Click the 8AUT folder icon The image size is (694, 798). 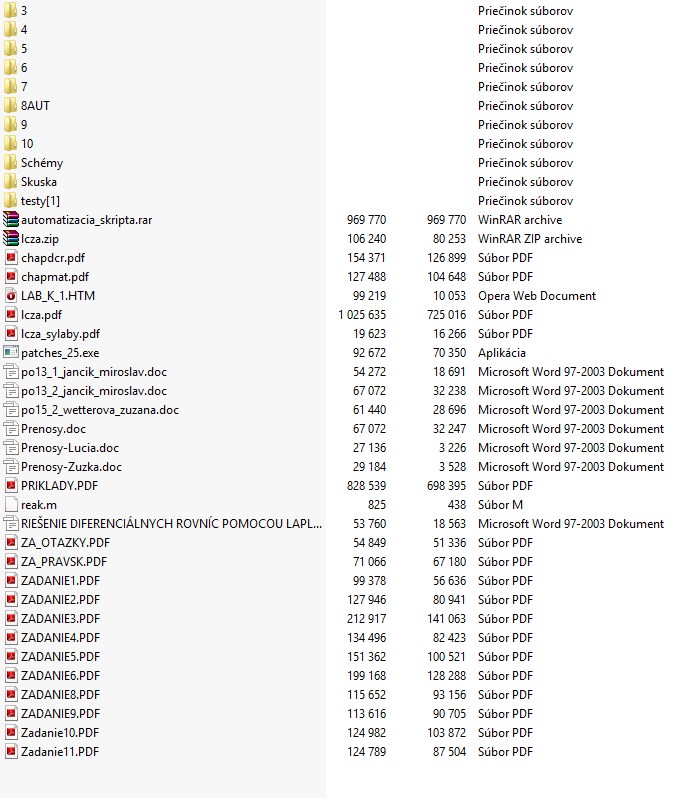click(11, 106)
